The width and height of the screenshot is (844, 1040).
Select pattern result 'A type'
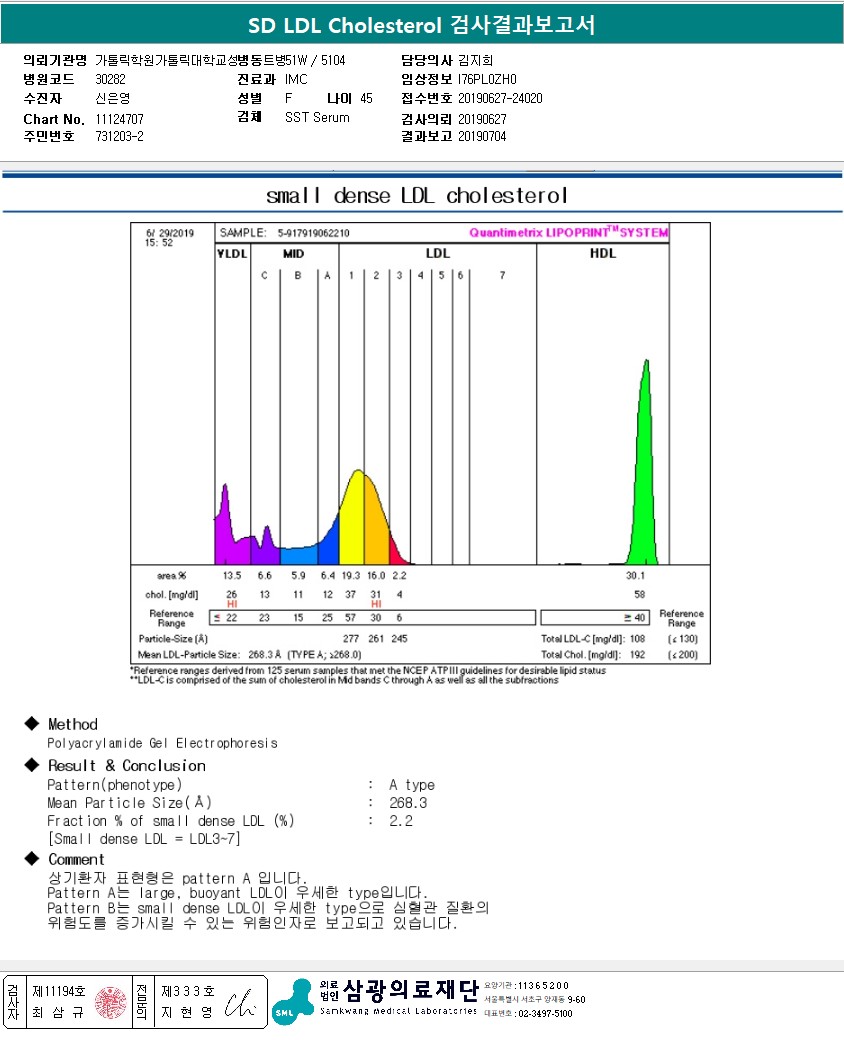(412, 785)
